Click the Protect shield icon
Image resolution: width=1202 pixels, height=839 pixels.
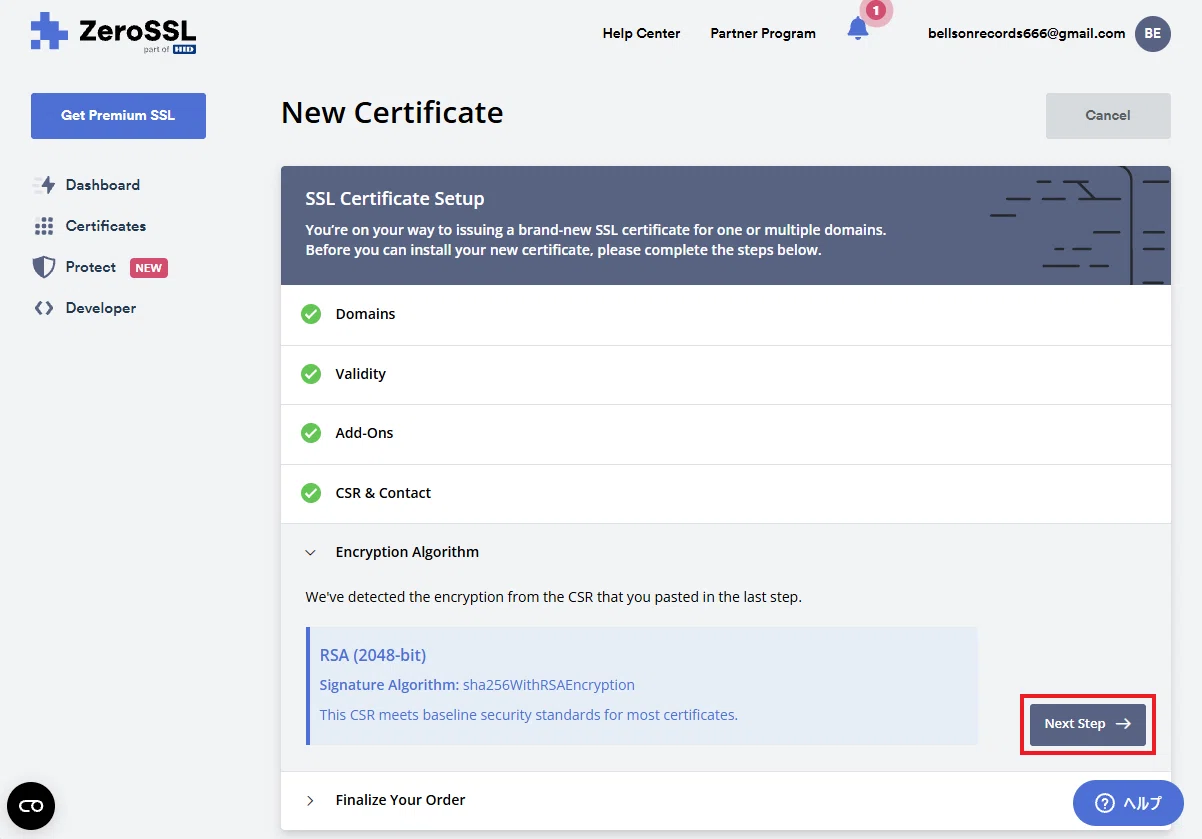44,267
